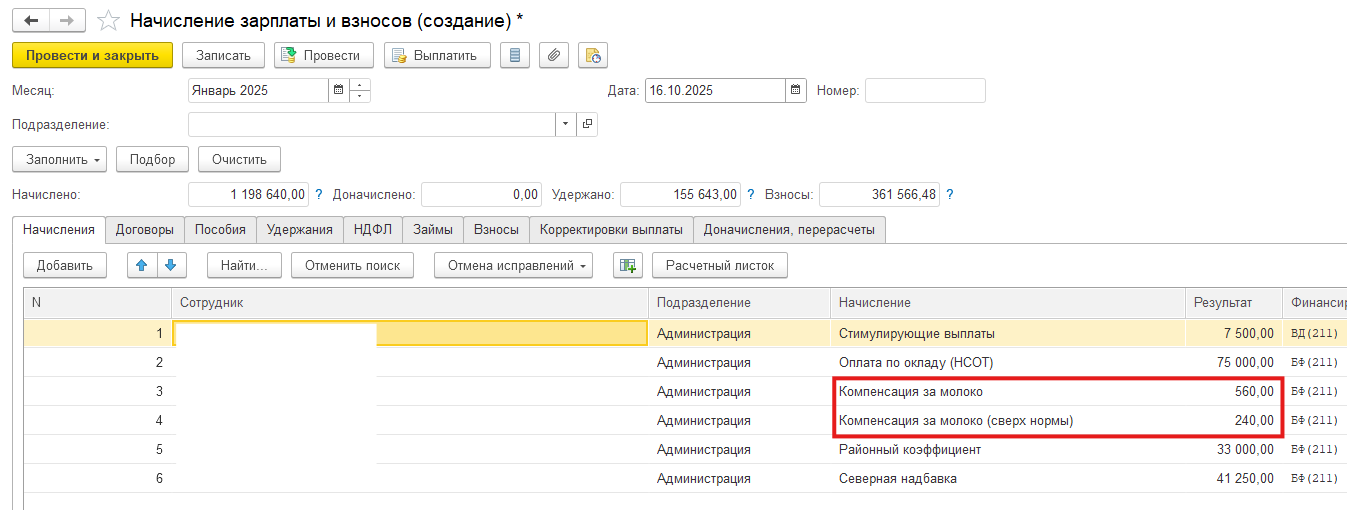1347x510 pixels.
Task: Go forward with the right arrow button
Action: [67, 20]
